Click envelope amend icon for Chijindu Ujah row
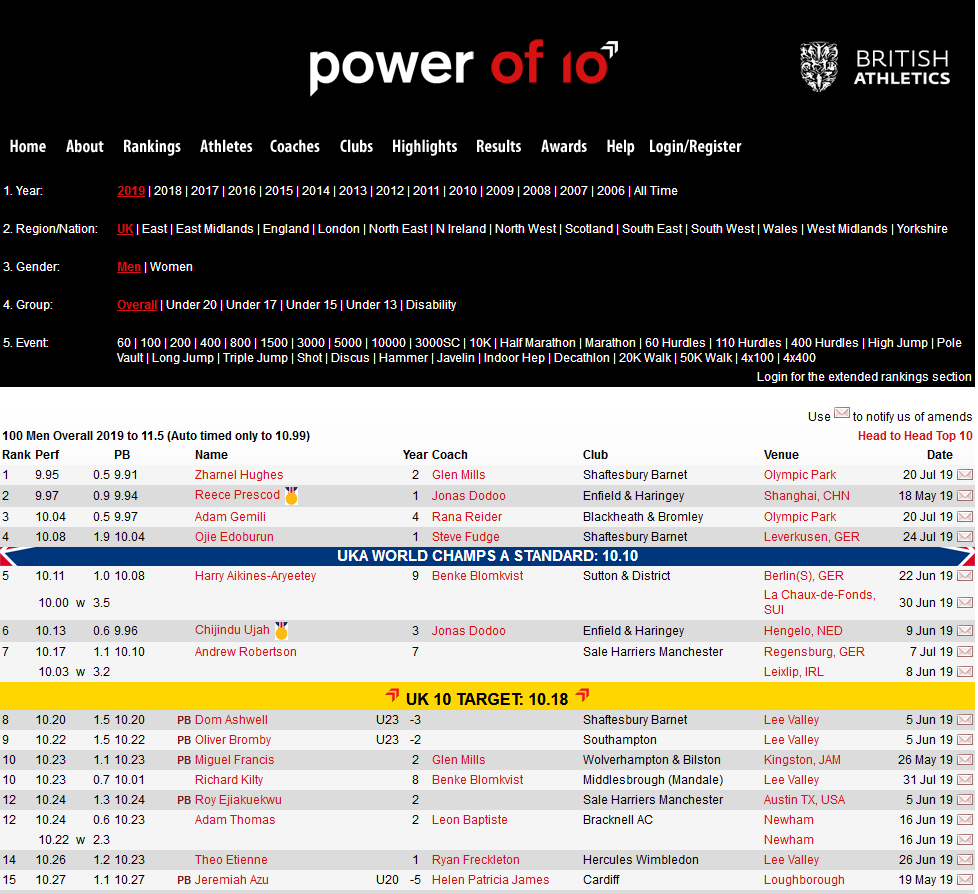 tap(964, 631)
